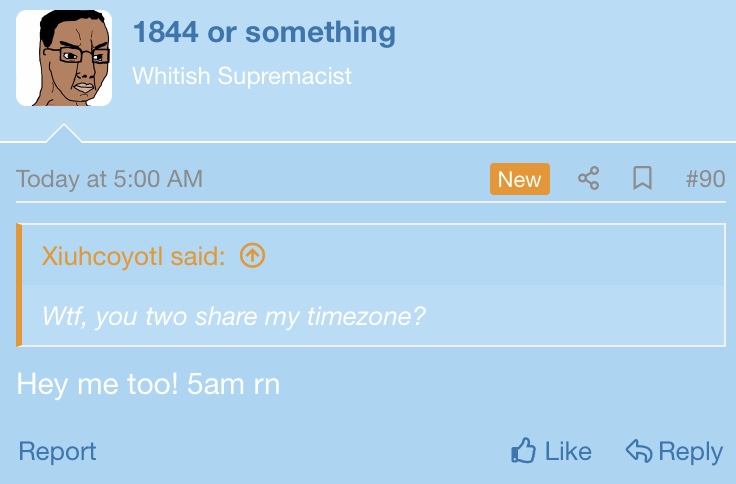Click the 'Xiuhcoyotl said:' quote author link
Image resolution: width=736 pixels, height=484 pixels.
[133, 256]
